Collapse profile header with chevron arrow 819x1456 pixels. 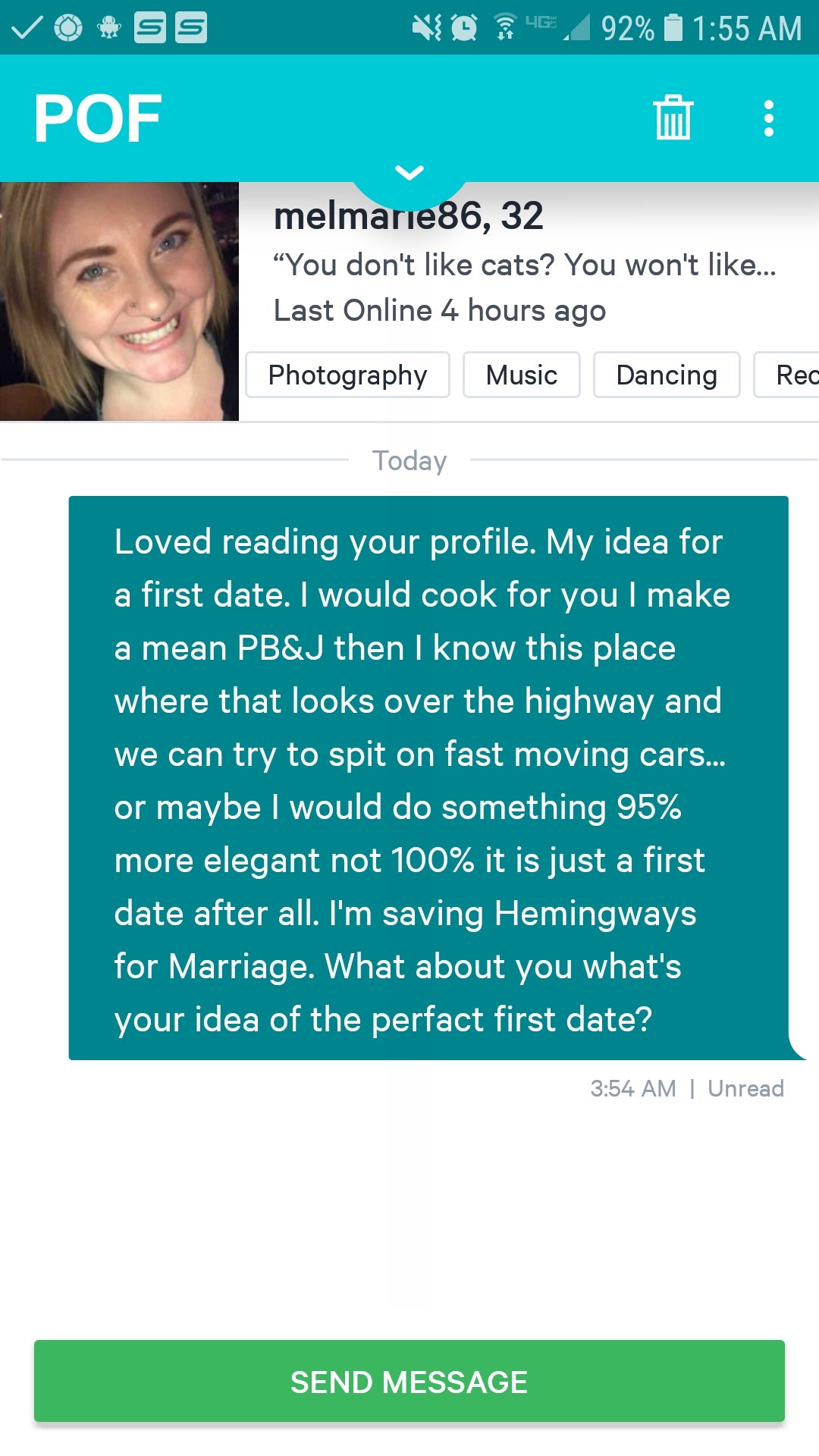pyautogui.click(x=409, y=174)
